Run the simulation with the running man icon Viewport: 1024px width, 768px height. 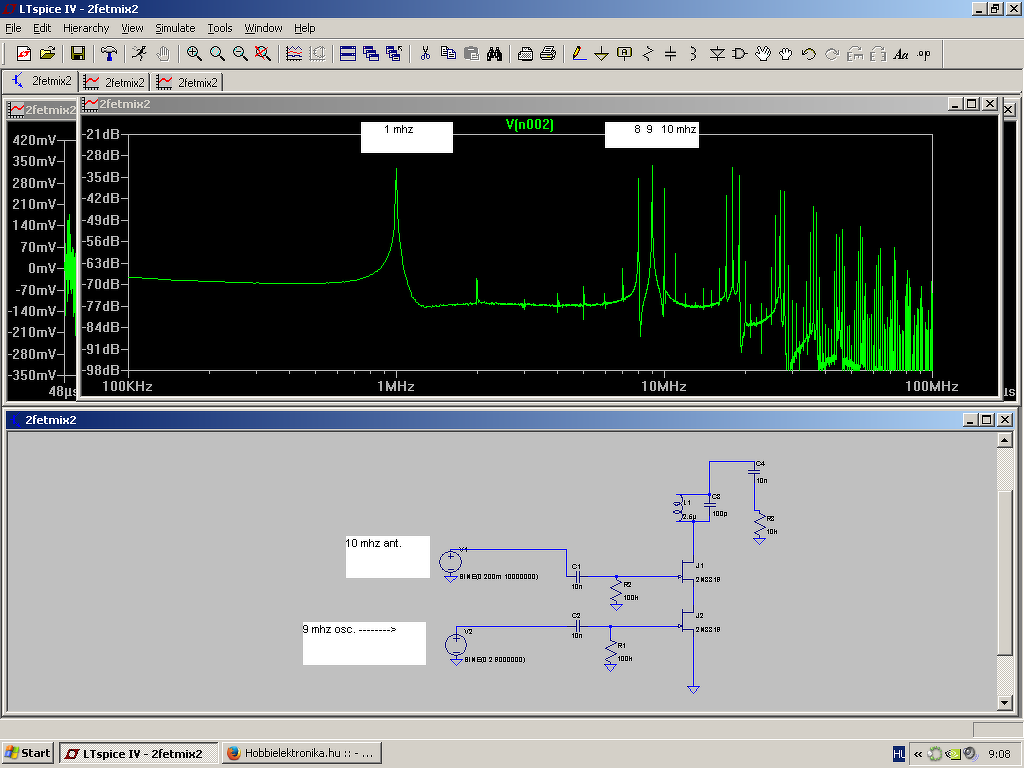(140, 54)
